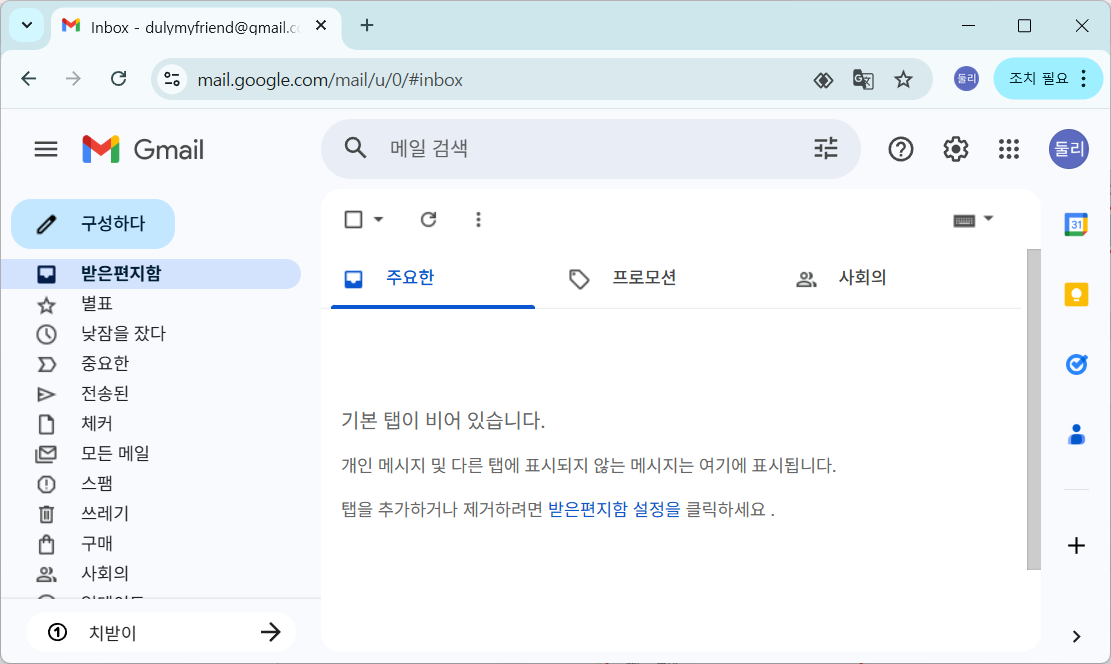Select 받은편지함 in the sidebar

pyautogui.click(x=152, y=274)
